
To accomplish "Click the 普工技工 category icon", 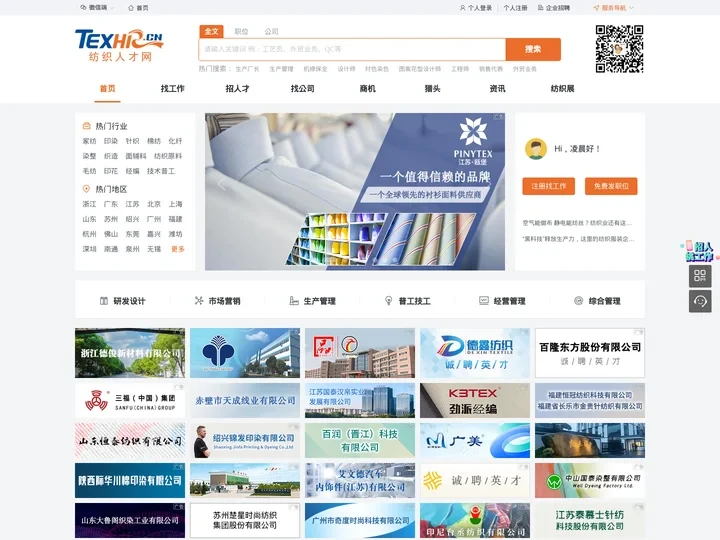I will click(x=388, y=300).
